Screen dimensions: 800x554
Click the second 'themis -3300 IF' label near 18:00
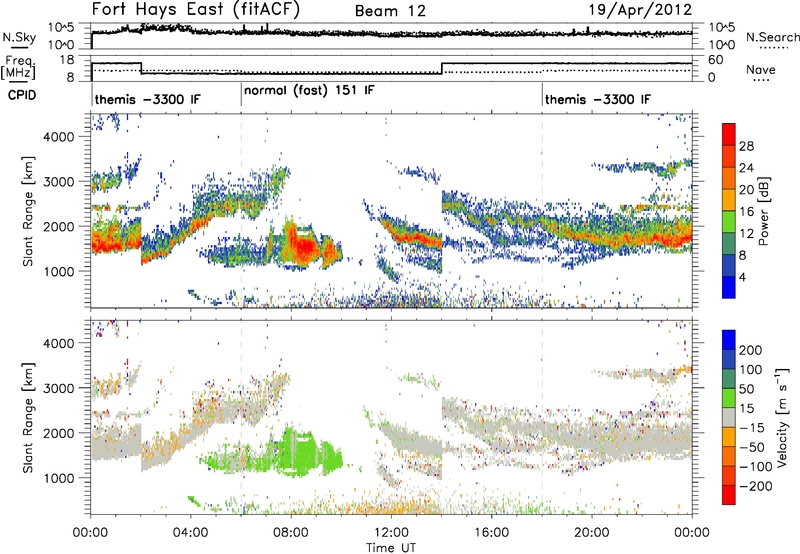tap(598, 99)
